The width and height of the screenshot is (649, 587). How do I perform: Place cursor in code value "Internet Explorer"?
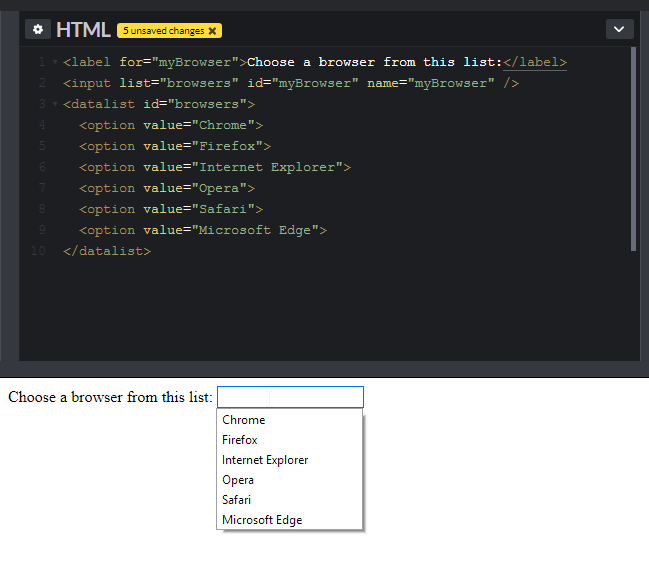pyautogui.click(x=267, y=167)
